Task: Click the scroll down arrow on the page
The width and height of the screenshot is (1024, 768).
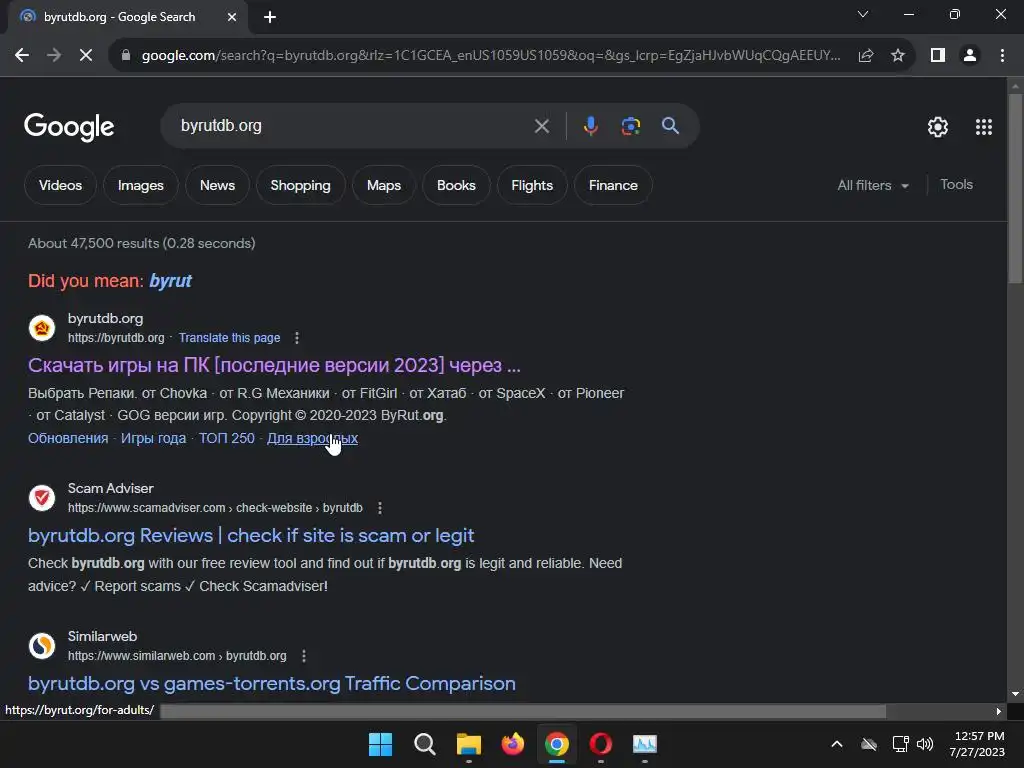Action: tap(1015, 694)
